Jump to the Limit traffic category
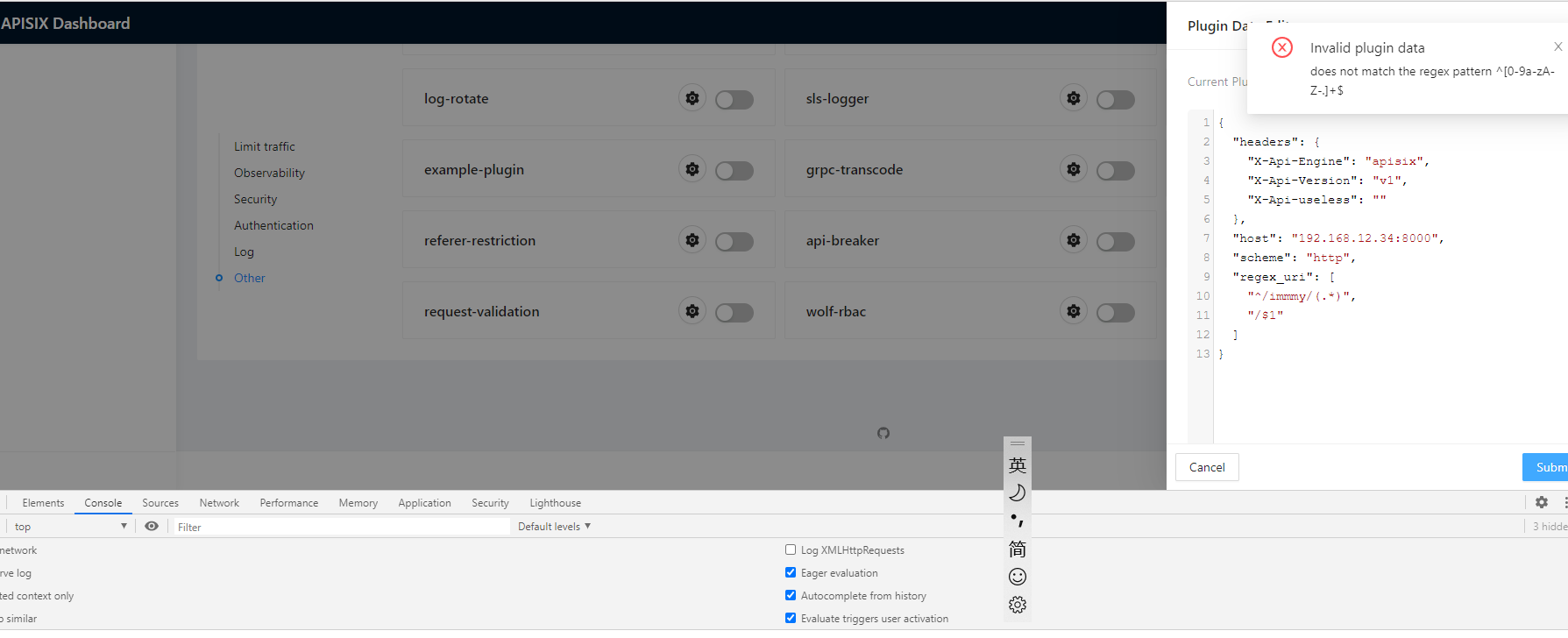1568x638 pixels. click(264, 146)
